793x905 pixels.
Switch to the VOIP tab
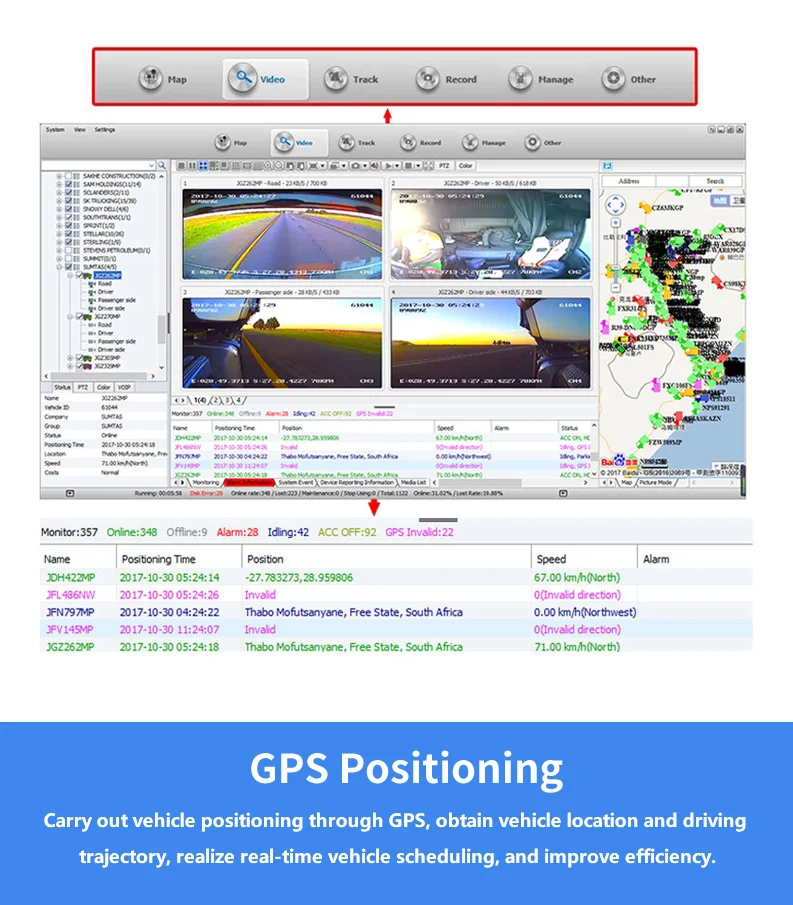[124, 387]
